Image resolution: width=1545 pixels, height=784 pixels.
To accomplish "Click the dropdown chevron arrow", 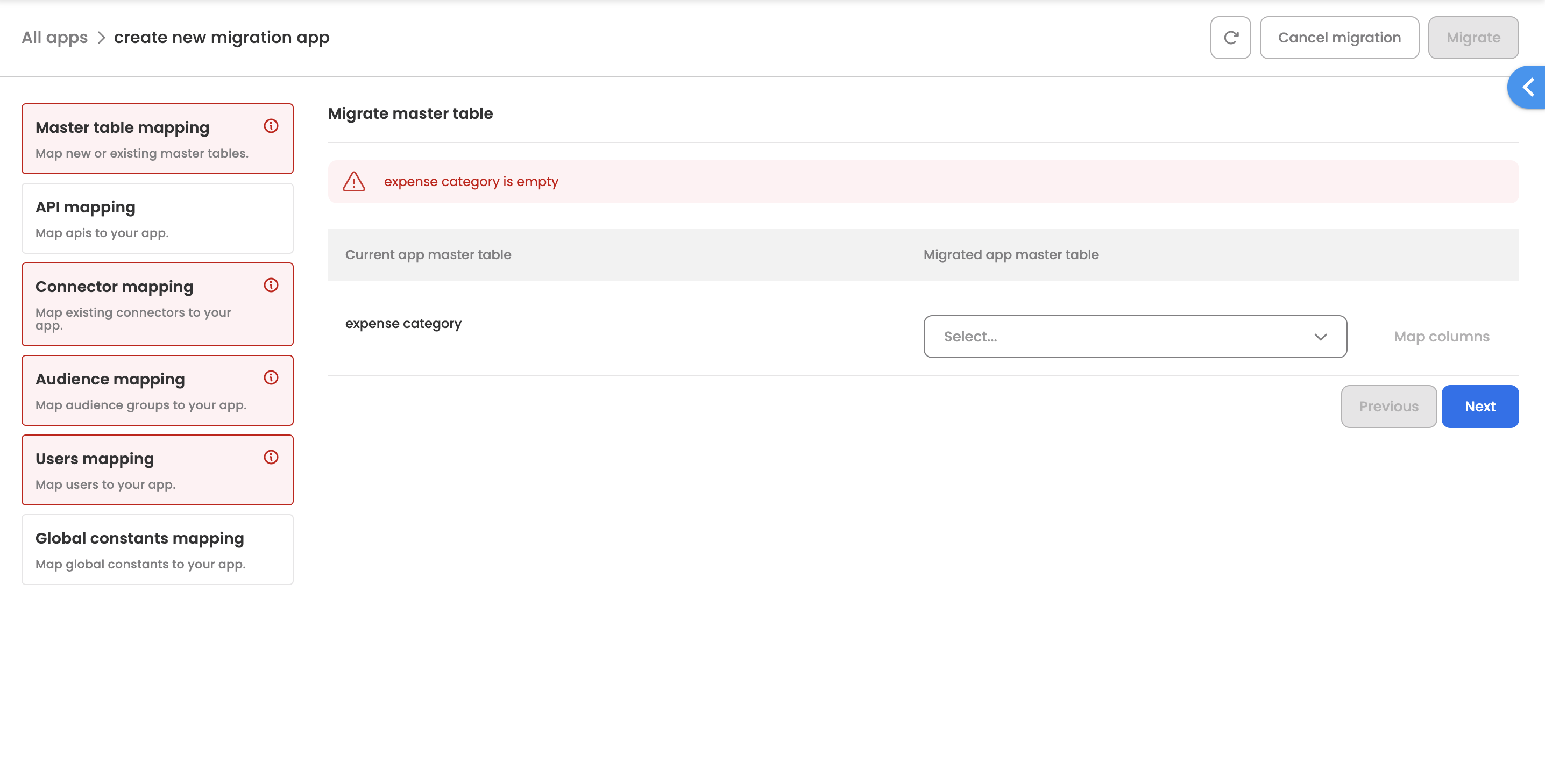I will 1320,337.
